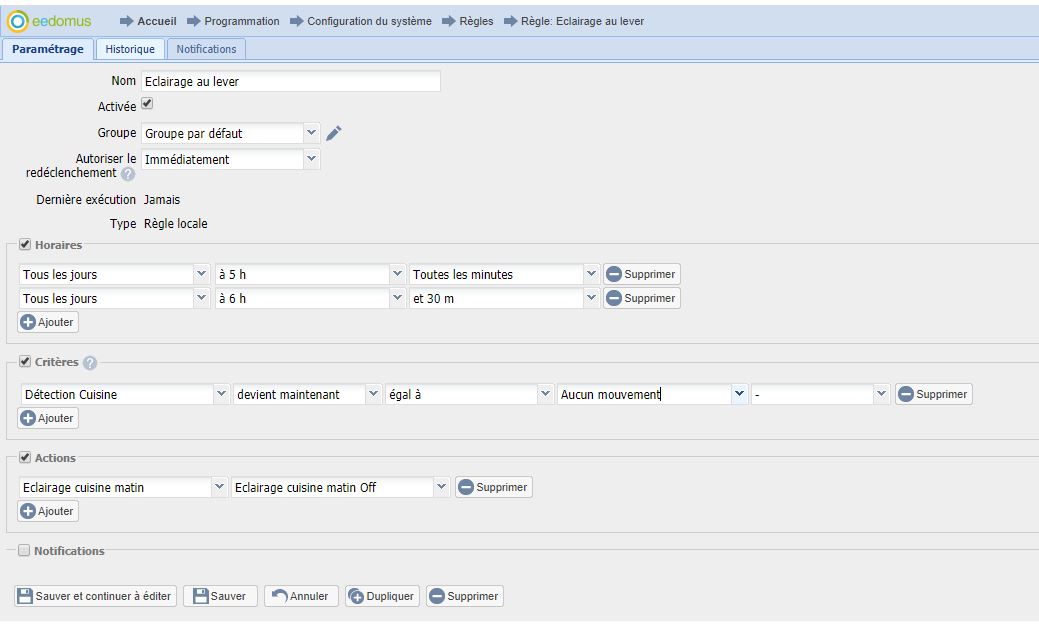
Task: Remove the 'à 5 h' schedule with Supprimer
Action: [641, 274]
